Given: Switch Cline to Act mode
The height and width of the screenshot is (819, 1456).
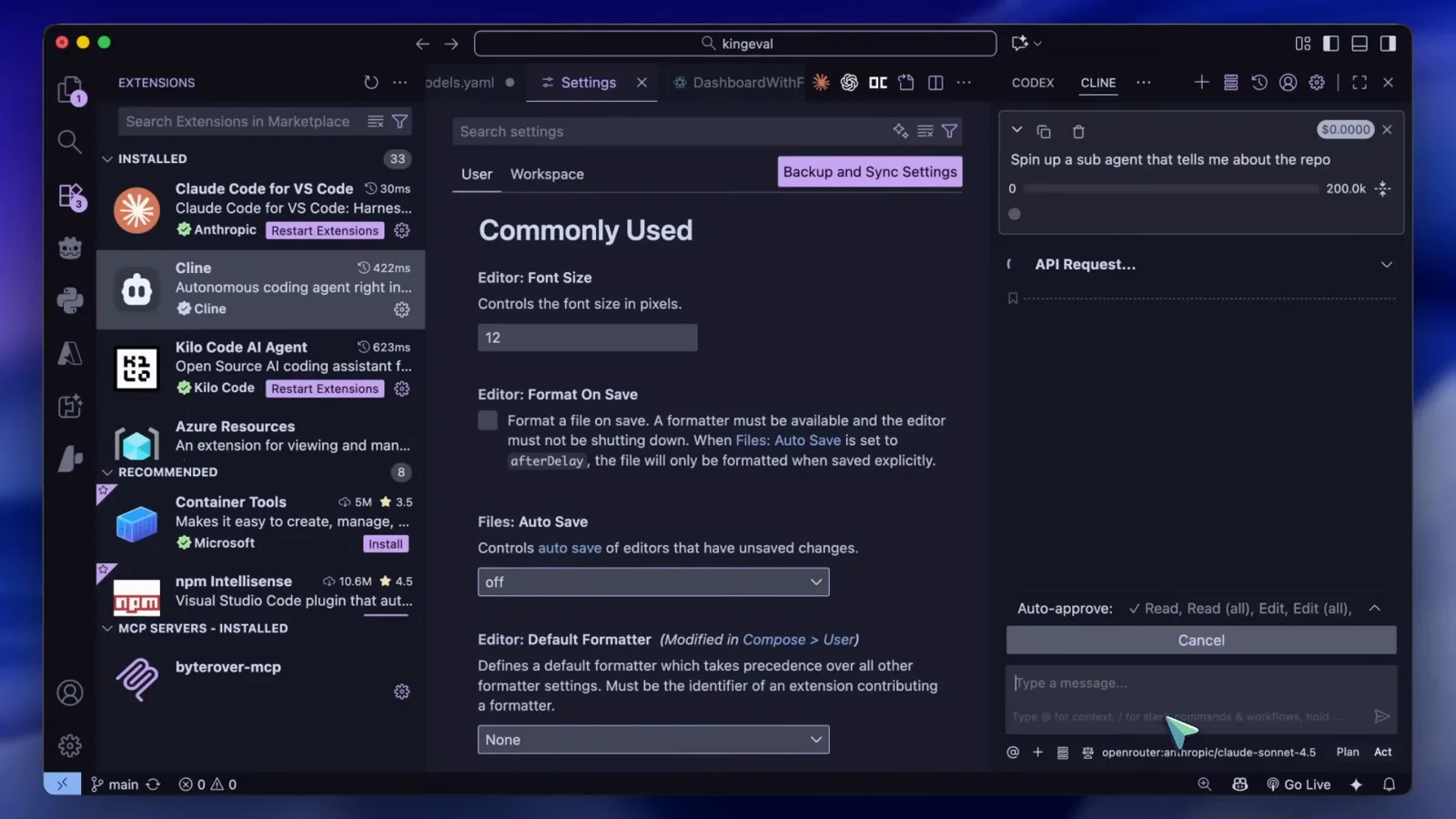Looking at the screenshot, I should [x=1382, y=752].
